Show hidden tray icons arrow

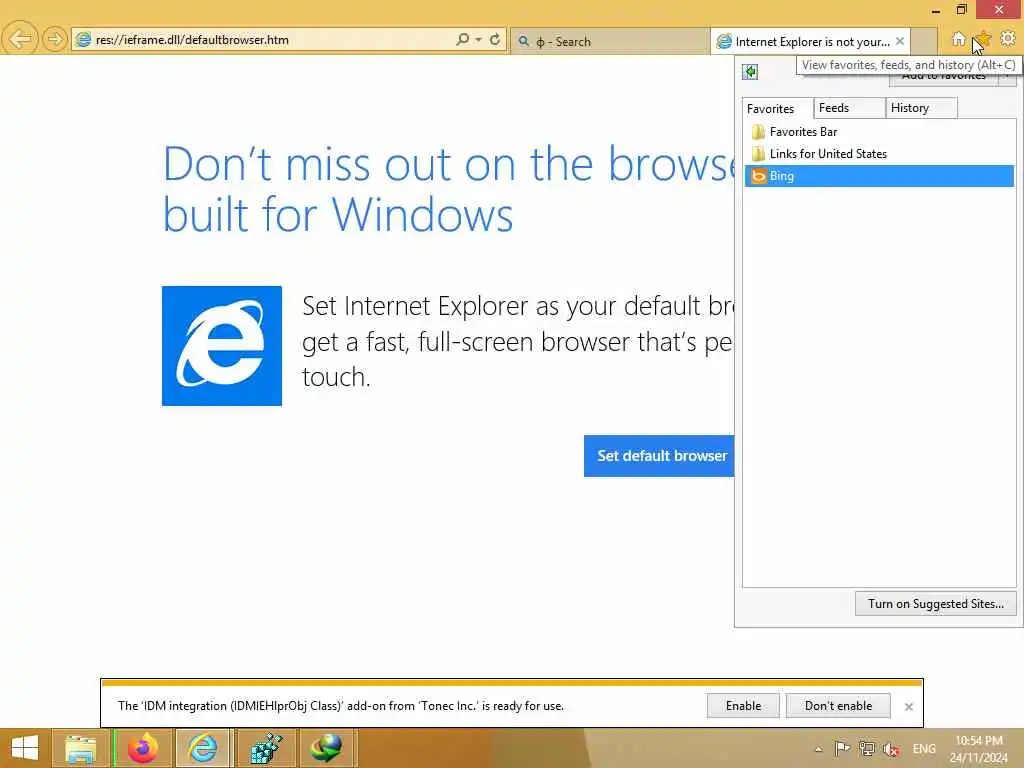[x=818, y=749]
